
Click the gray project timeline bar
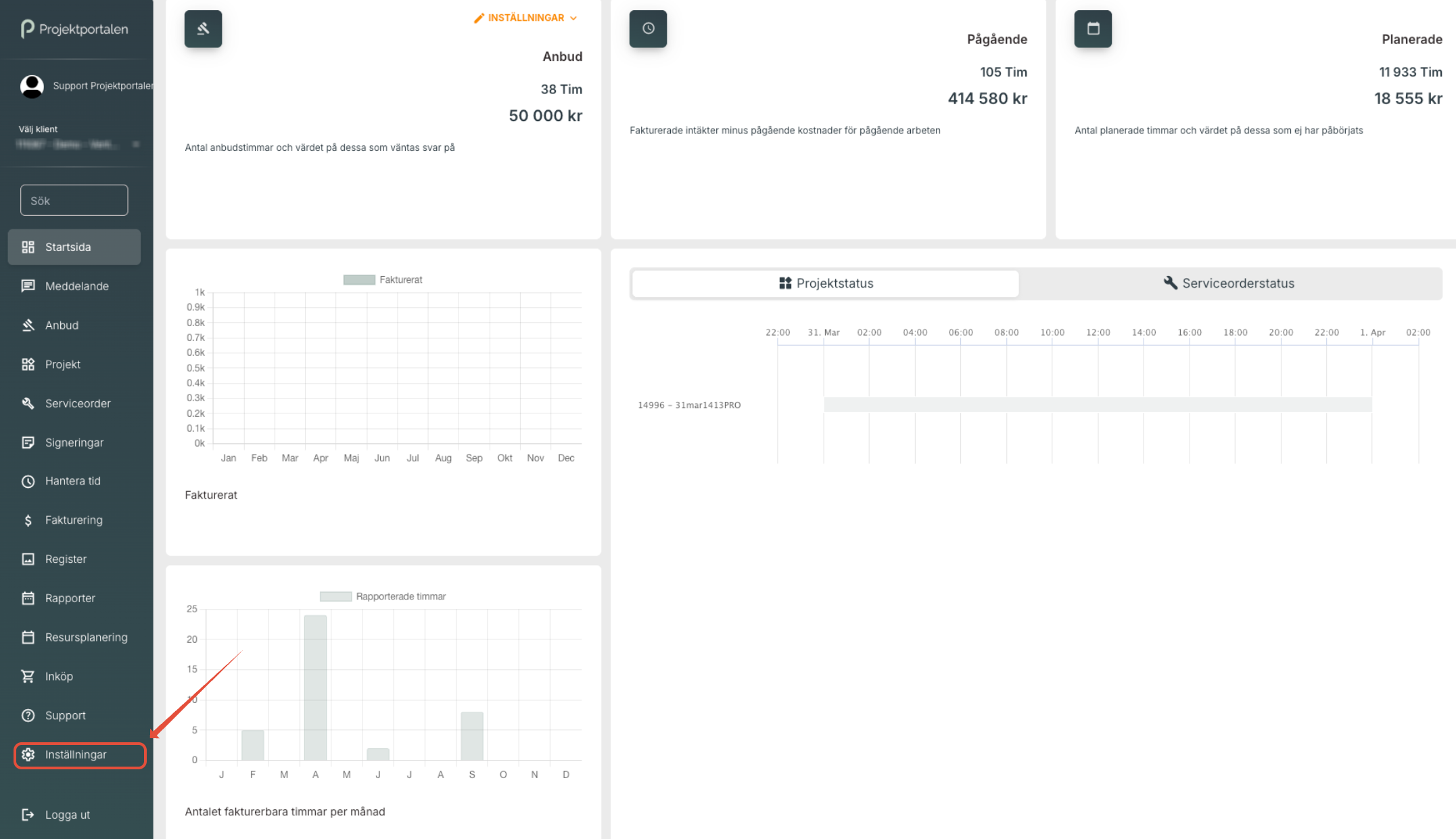pyautogui.click(x=1097, y=405)
